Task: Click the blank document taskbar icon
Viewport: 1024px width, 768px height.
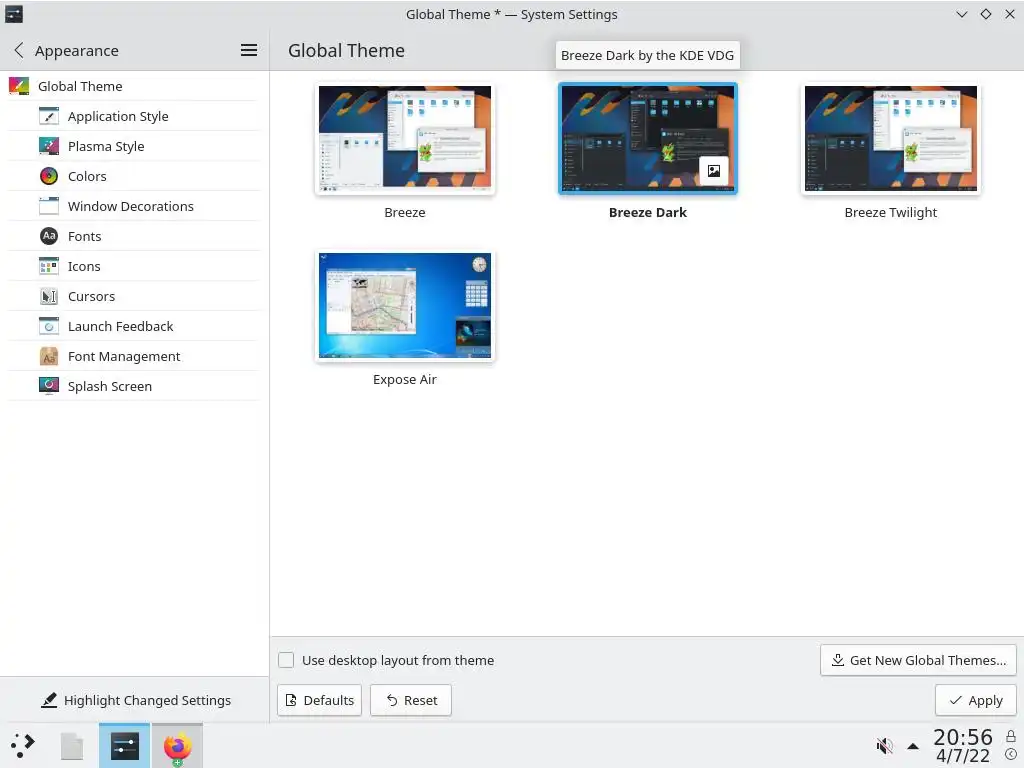Action: coord(72,746)
